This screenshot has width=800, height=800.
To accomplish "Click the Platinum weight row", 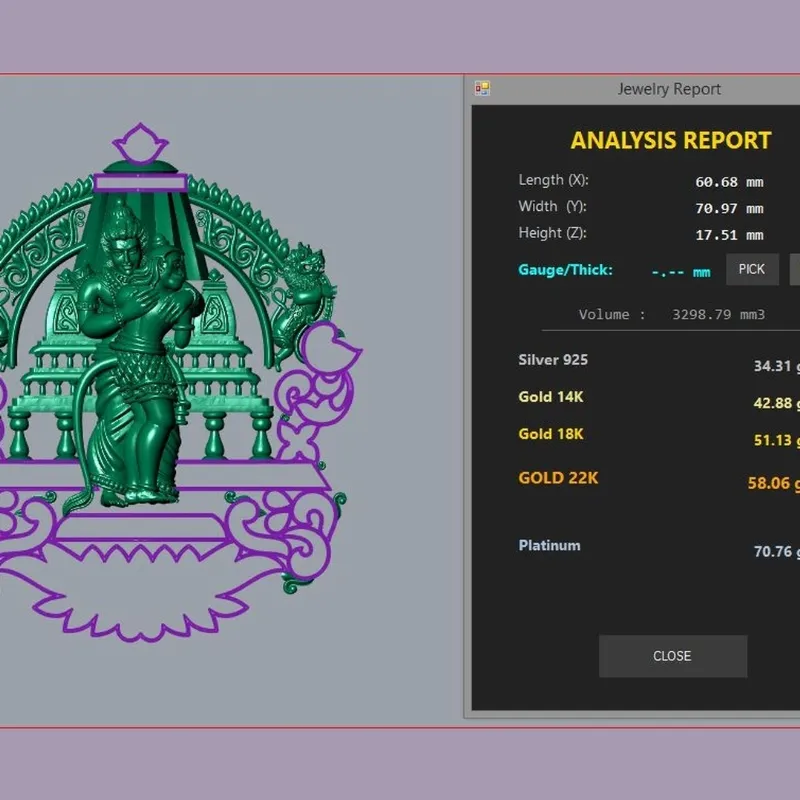I will (x=658, y=548).
